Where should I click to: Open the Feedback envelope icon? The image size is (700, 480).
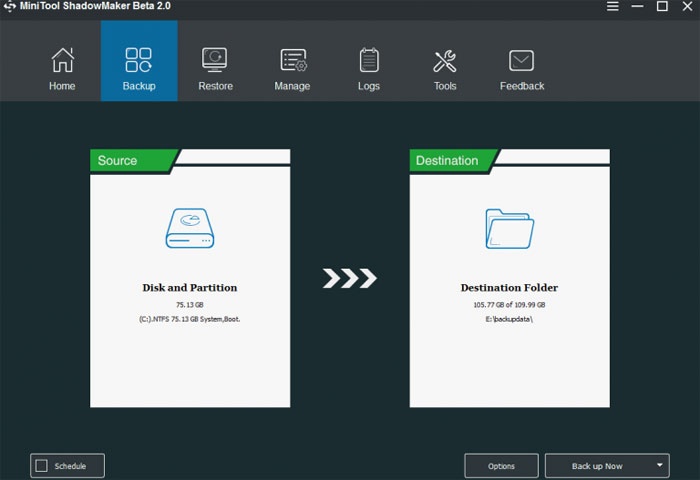[x=521, y=60]
